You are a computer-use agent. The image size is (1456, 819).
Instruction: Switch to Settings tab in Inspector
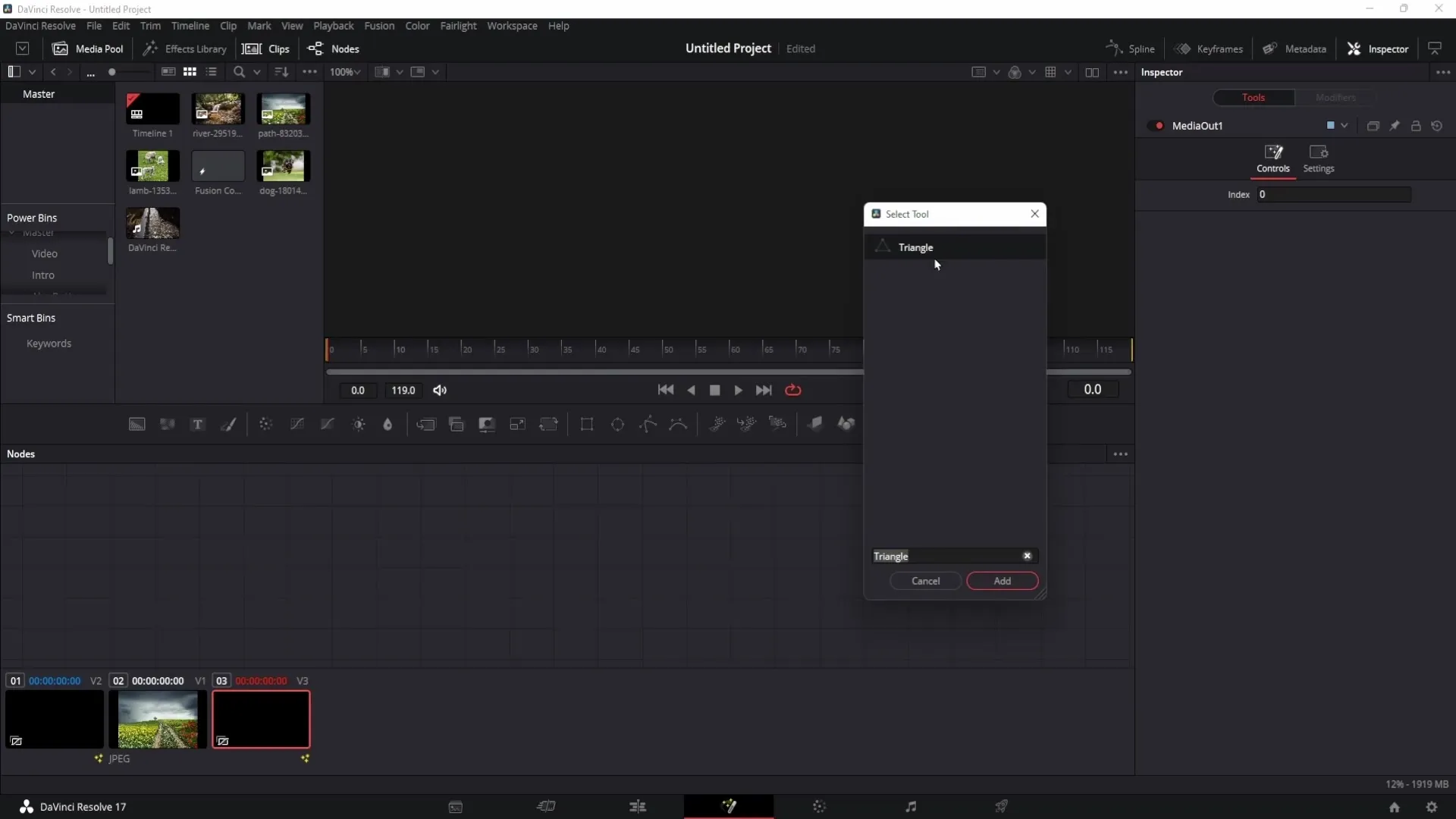(x=1319, y=158)
